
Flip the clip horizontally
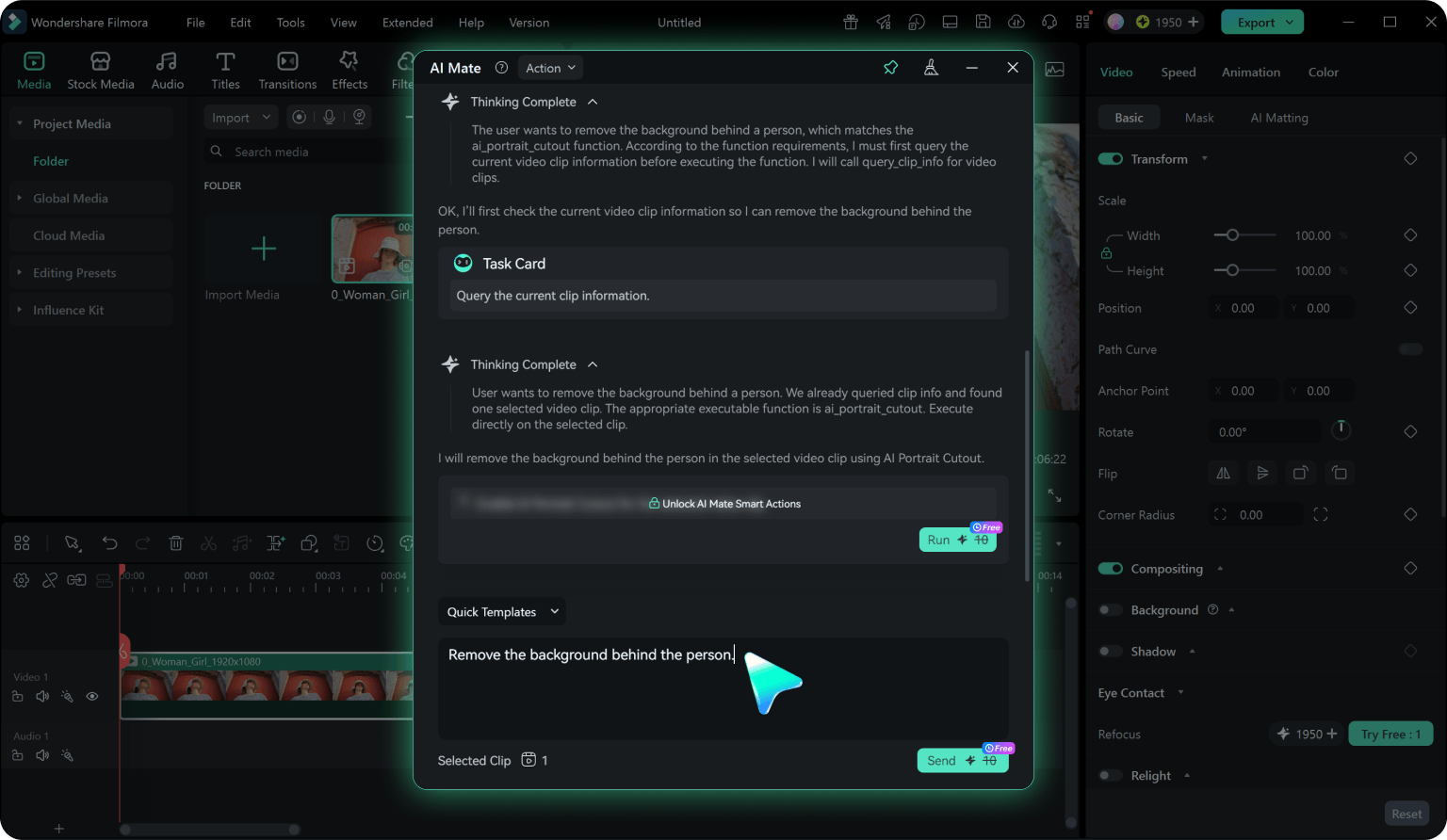point(1223,473)
